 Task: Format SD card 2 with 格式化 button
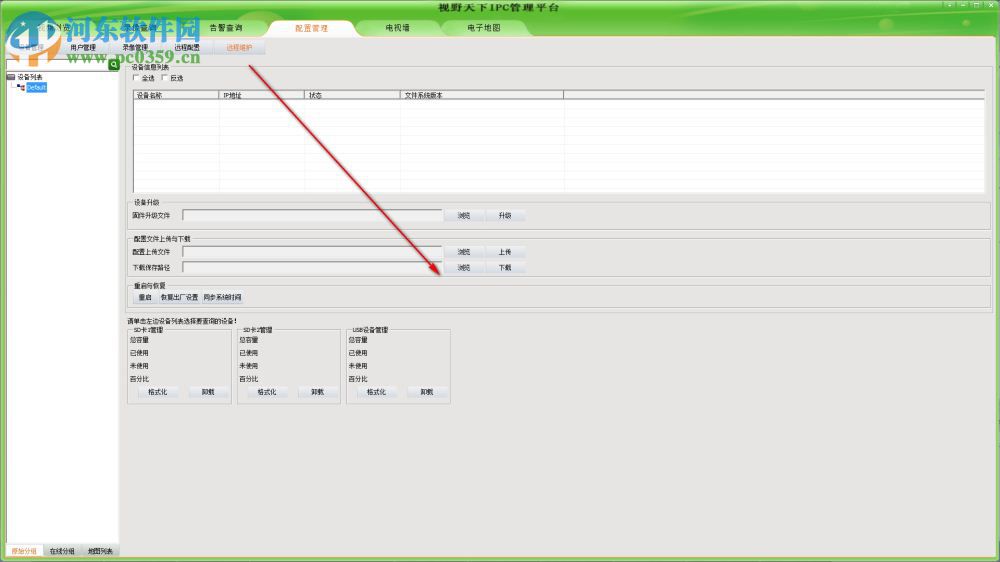click(267, 392)
